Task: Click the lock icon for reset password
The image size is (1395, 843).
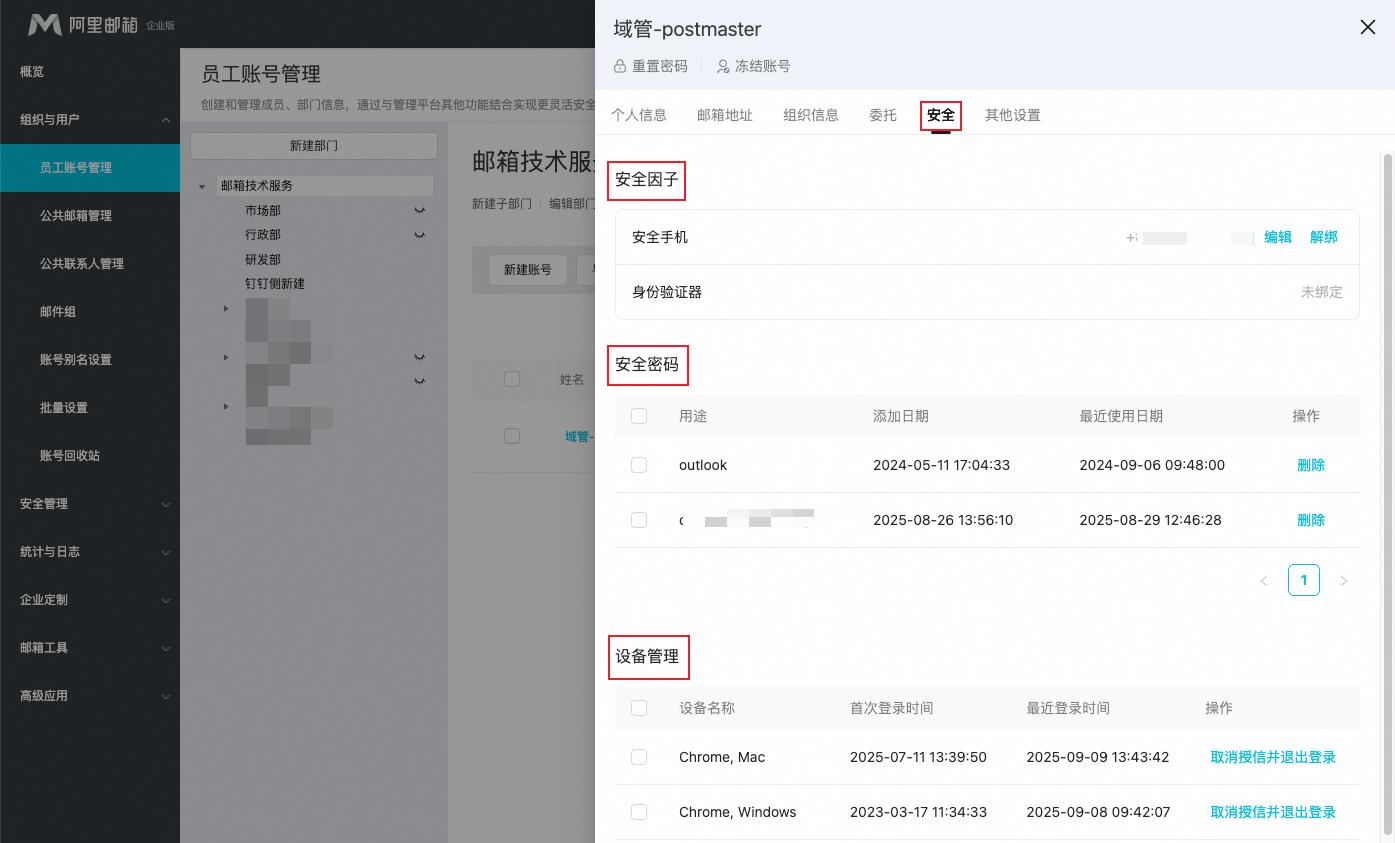Action: click(x=620, y=66)
